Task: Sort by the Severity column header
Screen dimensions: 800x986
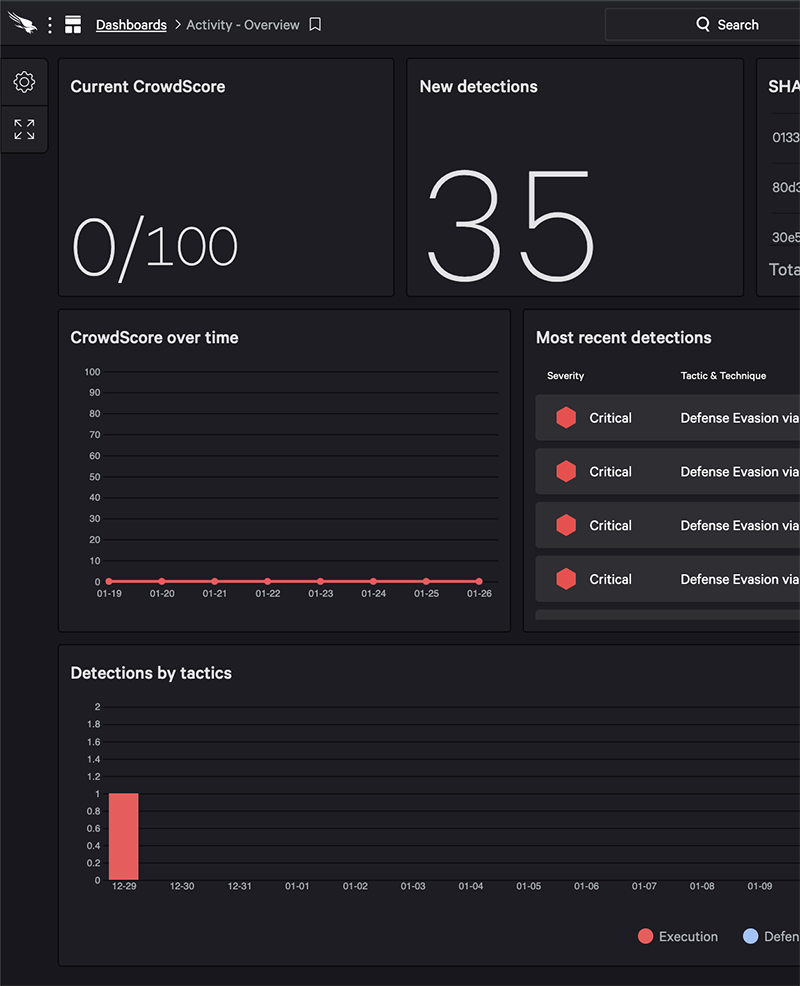Action: 565,376
